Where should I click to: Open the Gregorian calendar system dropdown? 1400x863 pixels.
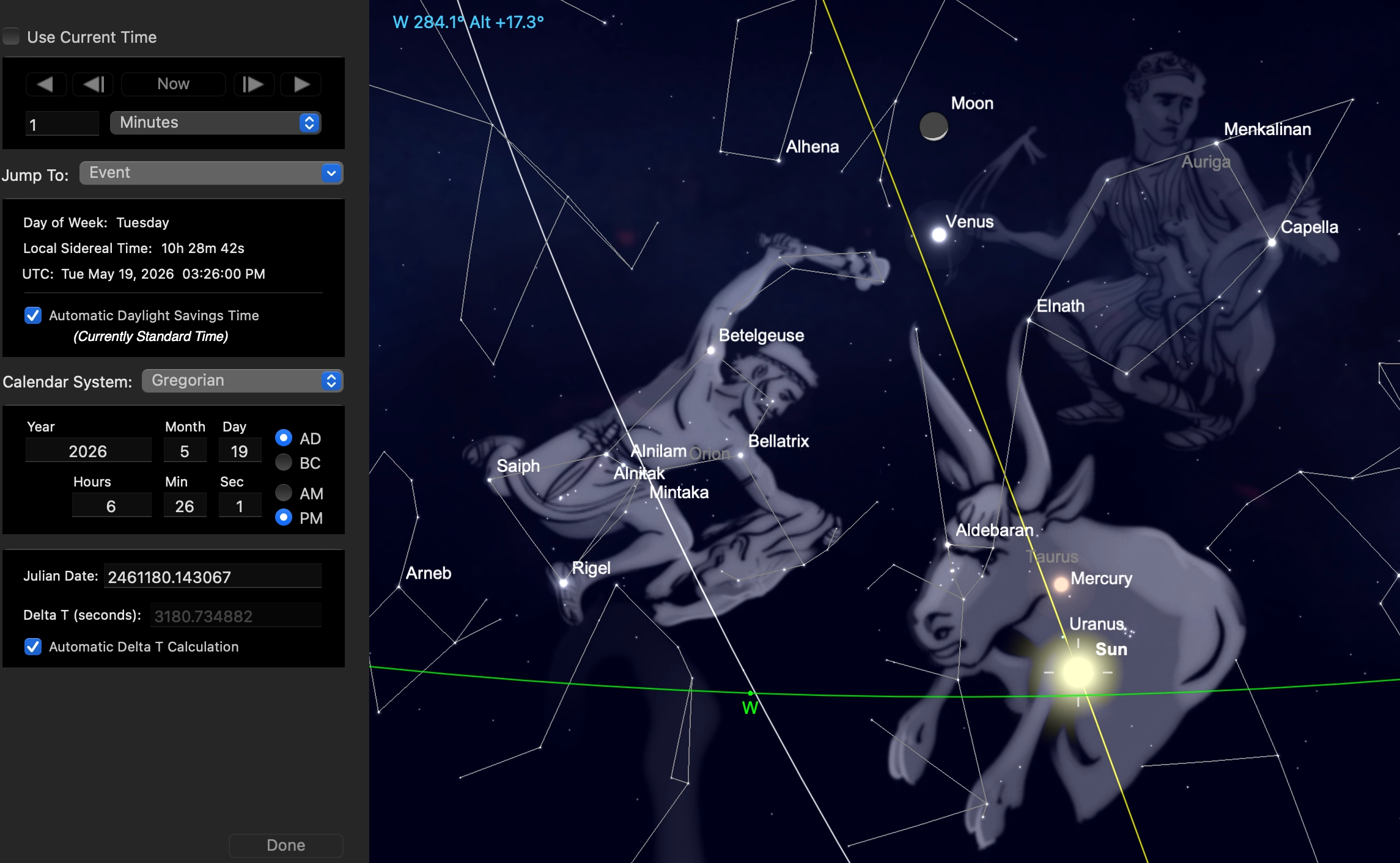point(242,381)
